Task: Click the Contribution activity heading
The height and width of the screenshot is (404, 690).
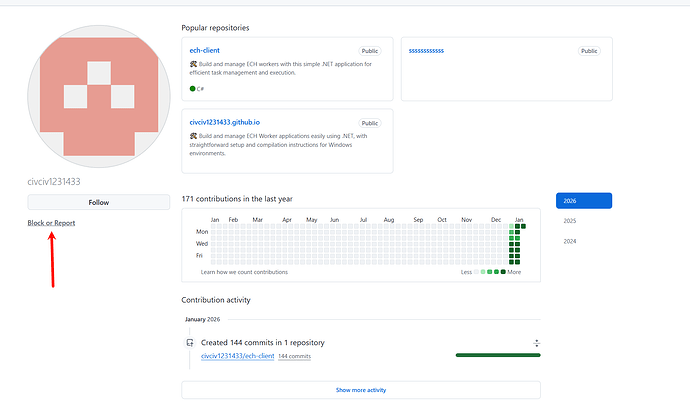Action: coord(216,300)
